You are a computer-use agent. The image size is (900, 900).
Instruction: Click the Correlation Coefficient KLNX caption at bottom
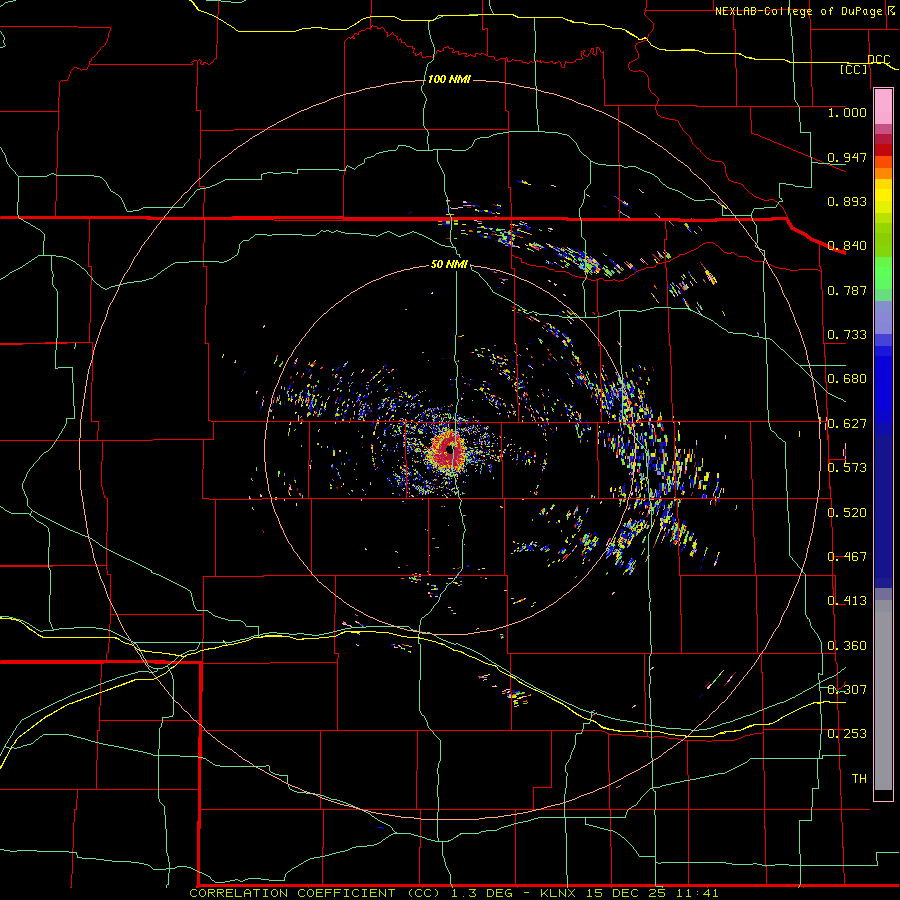pyautogui.click(x=453, y=893)
